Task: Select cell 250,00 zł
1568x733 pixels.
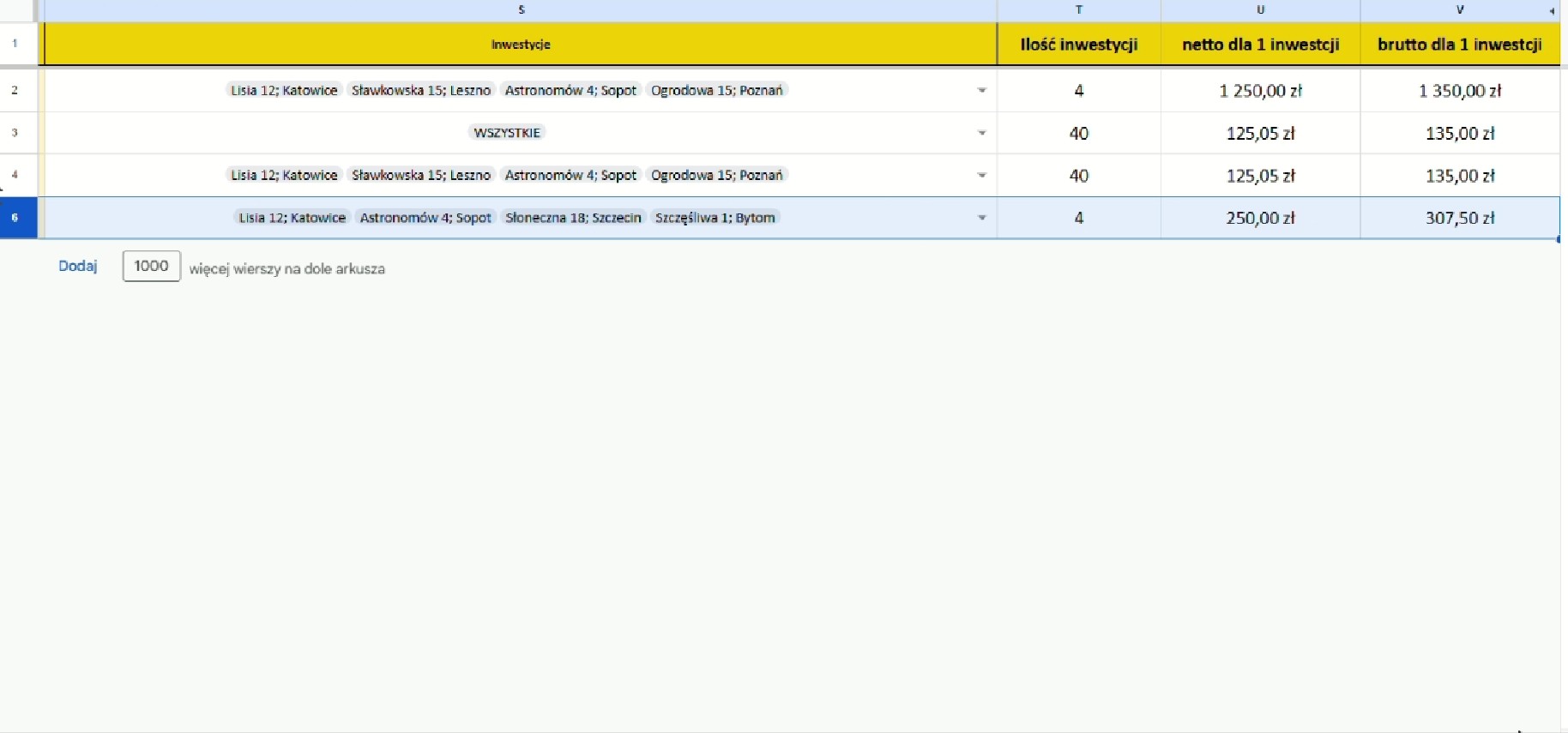Action: click(x=1261, y=218)
